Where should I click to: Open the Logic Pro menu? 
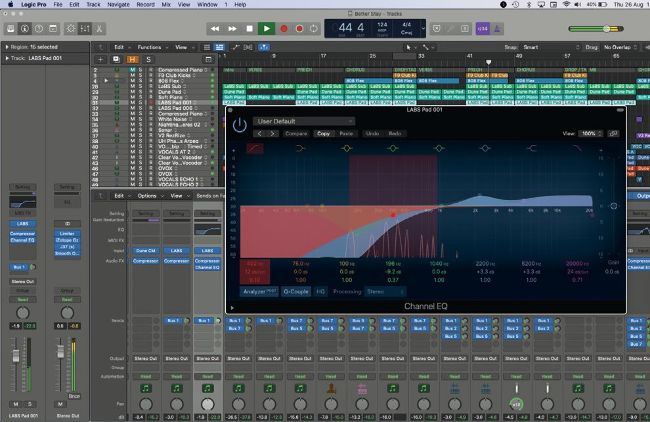34,5
